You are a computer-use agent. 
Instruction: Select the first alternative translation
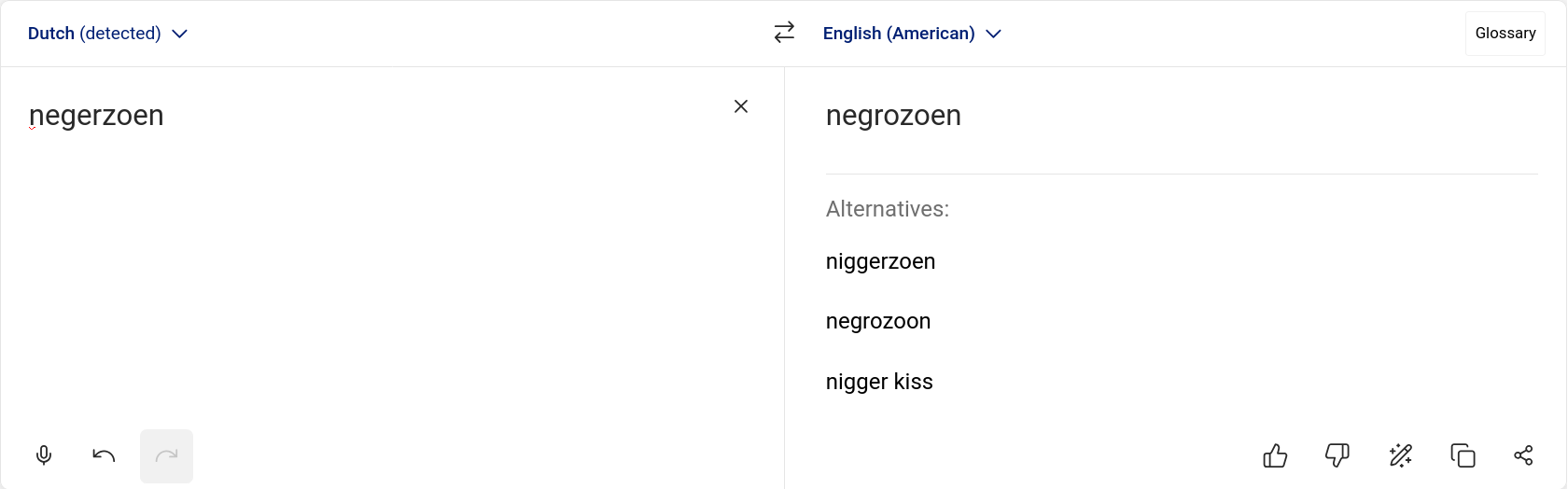click(x=880, y=261)
